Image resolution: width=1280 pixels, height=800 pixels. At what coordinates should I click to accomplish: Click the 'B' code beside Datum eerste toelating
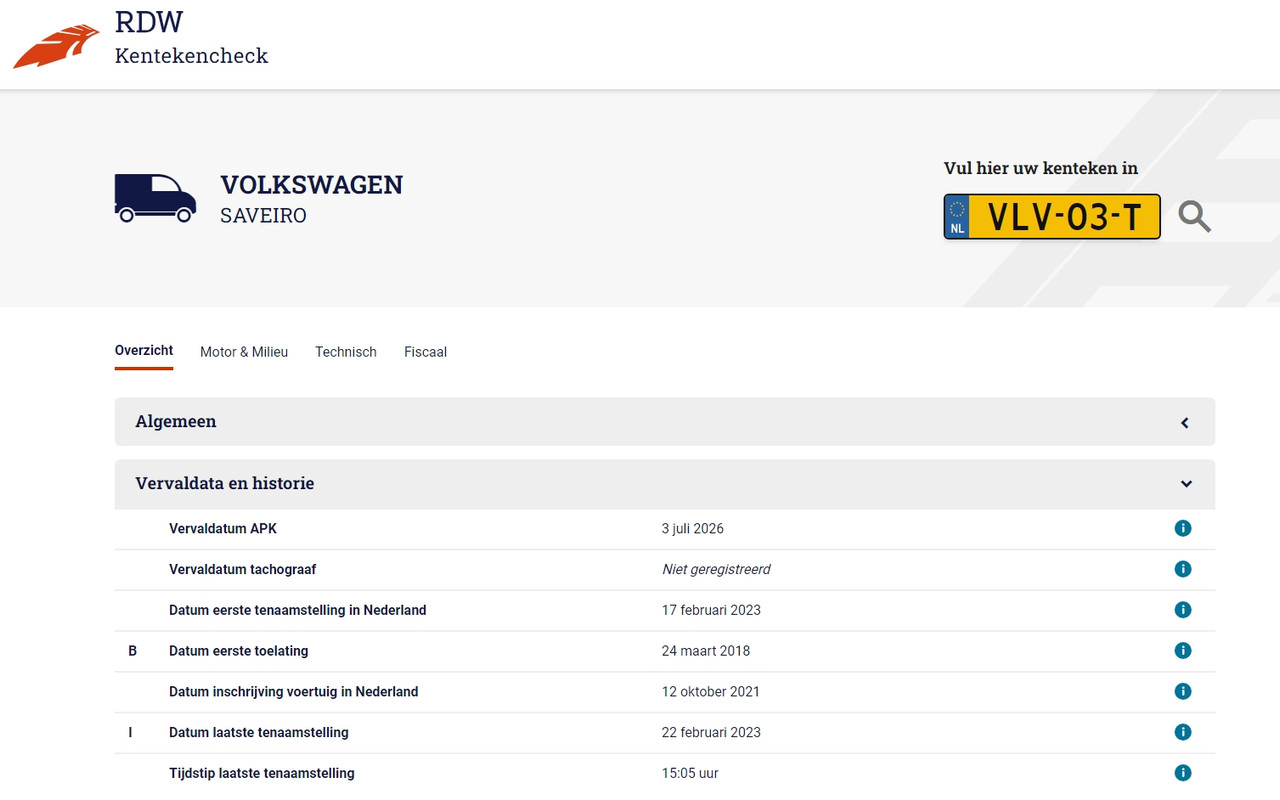133,651
